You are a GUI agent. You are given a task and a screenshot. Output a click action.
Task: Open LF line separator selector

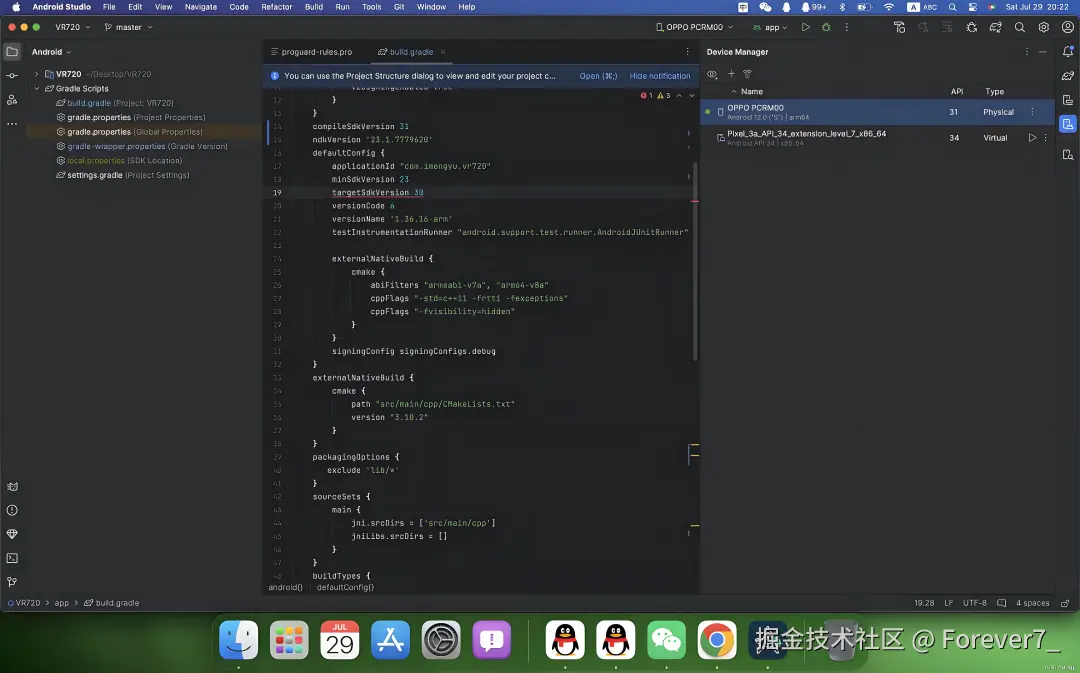click(948, 603)
